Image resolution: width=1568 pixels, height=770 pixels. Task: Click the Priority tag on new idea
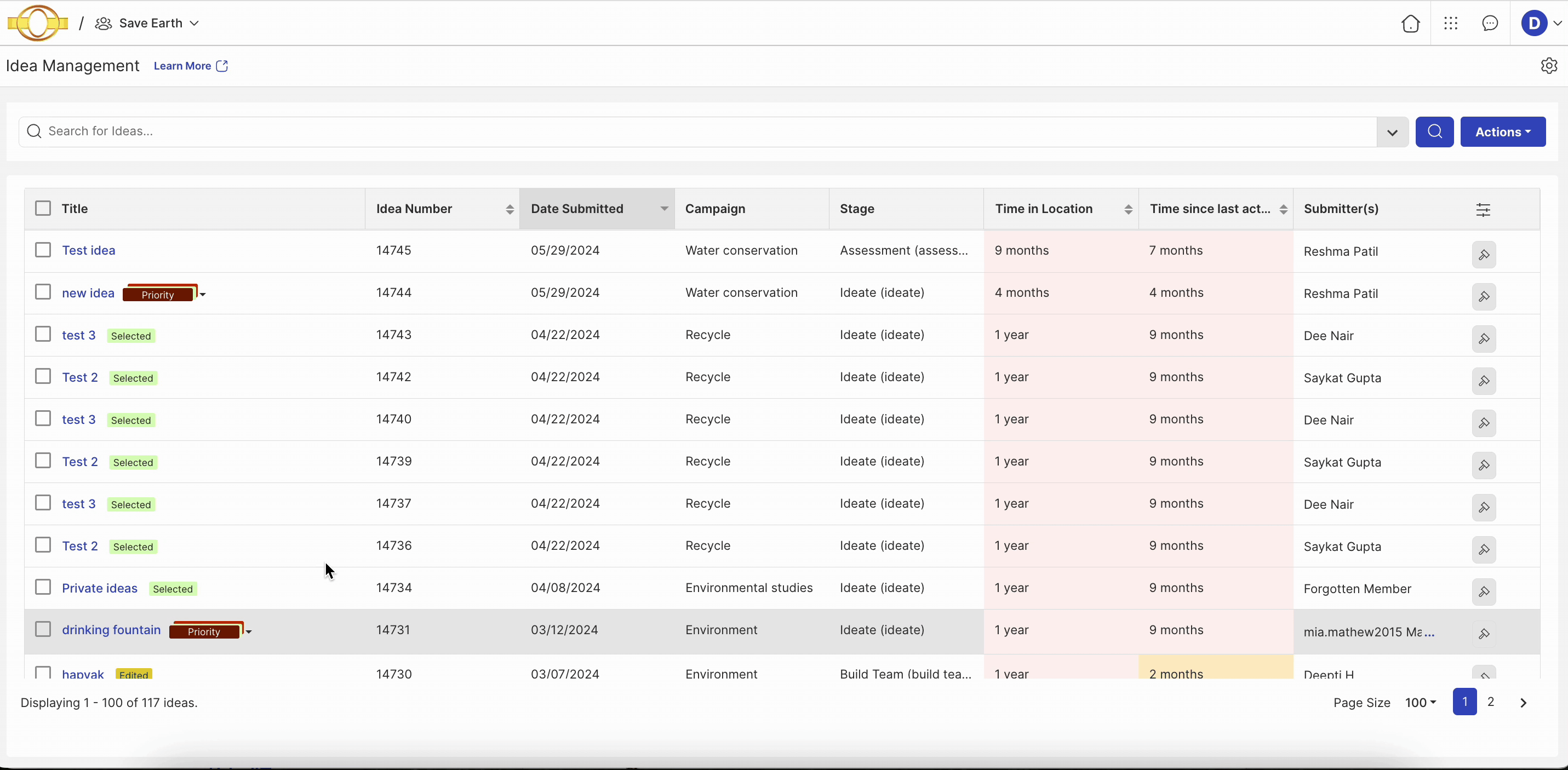pyautogui.click(x=159, y=295)
